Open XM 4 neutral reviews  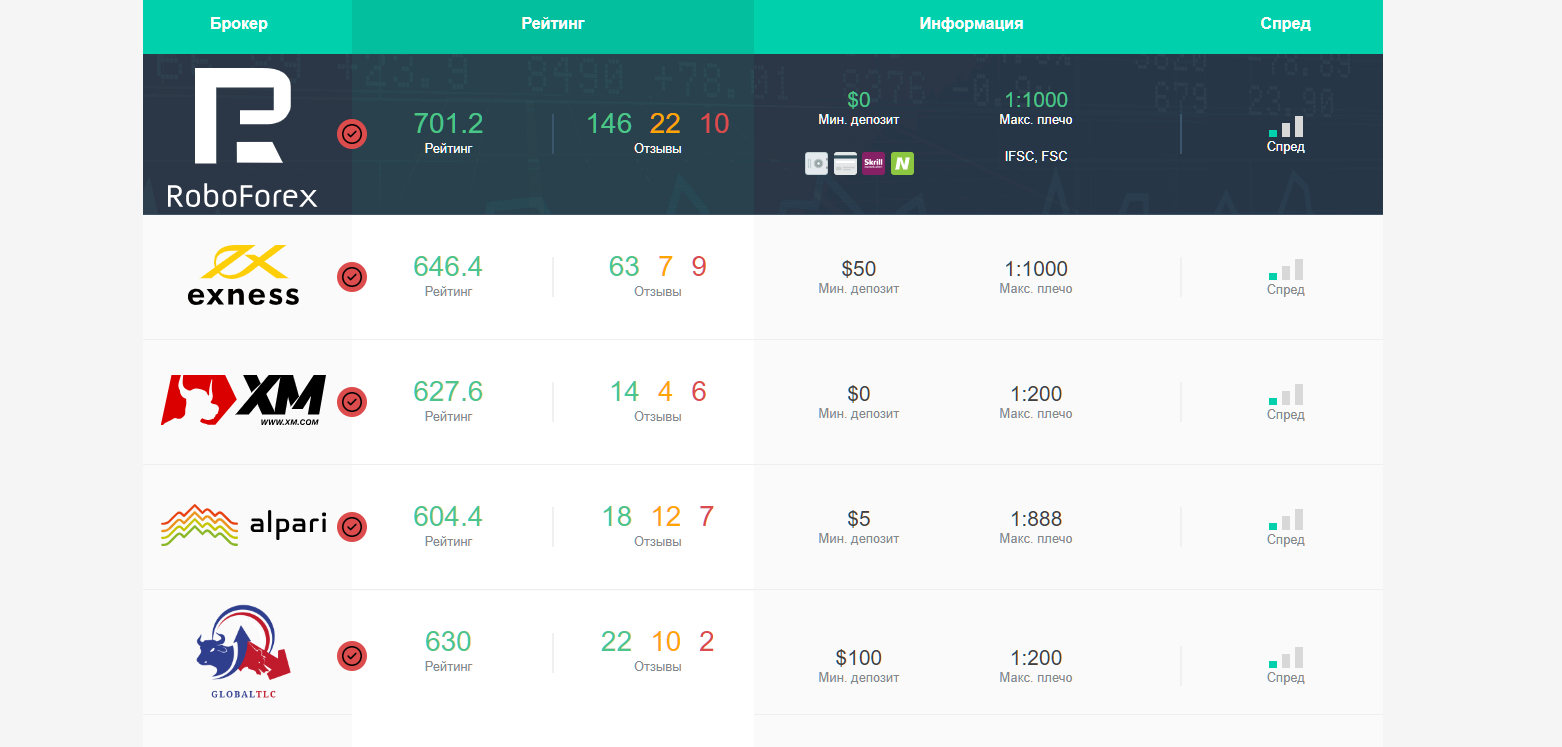tap(666, 392)
